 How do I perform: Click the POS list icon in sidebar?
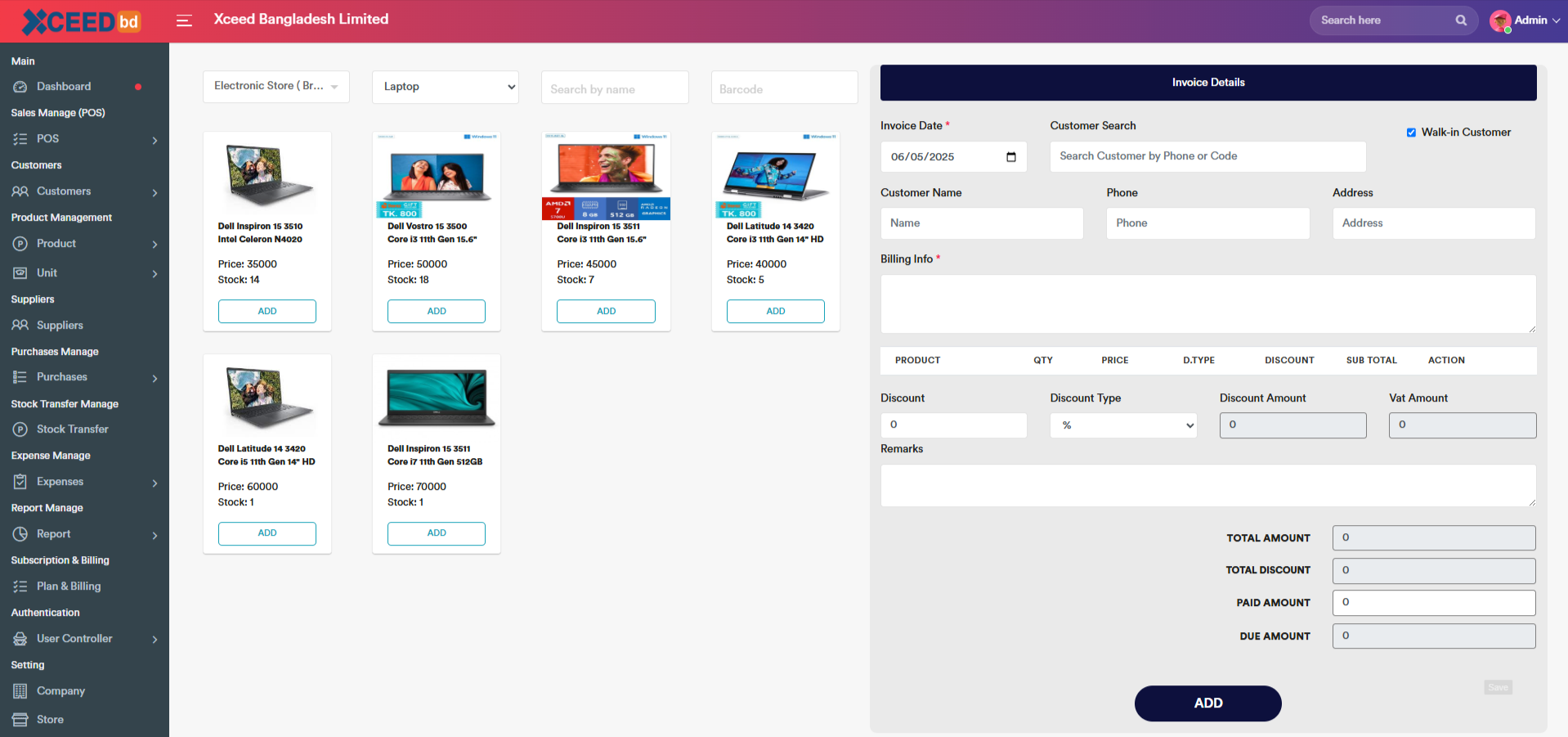pyautogui.click(x=20, y=139)
